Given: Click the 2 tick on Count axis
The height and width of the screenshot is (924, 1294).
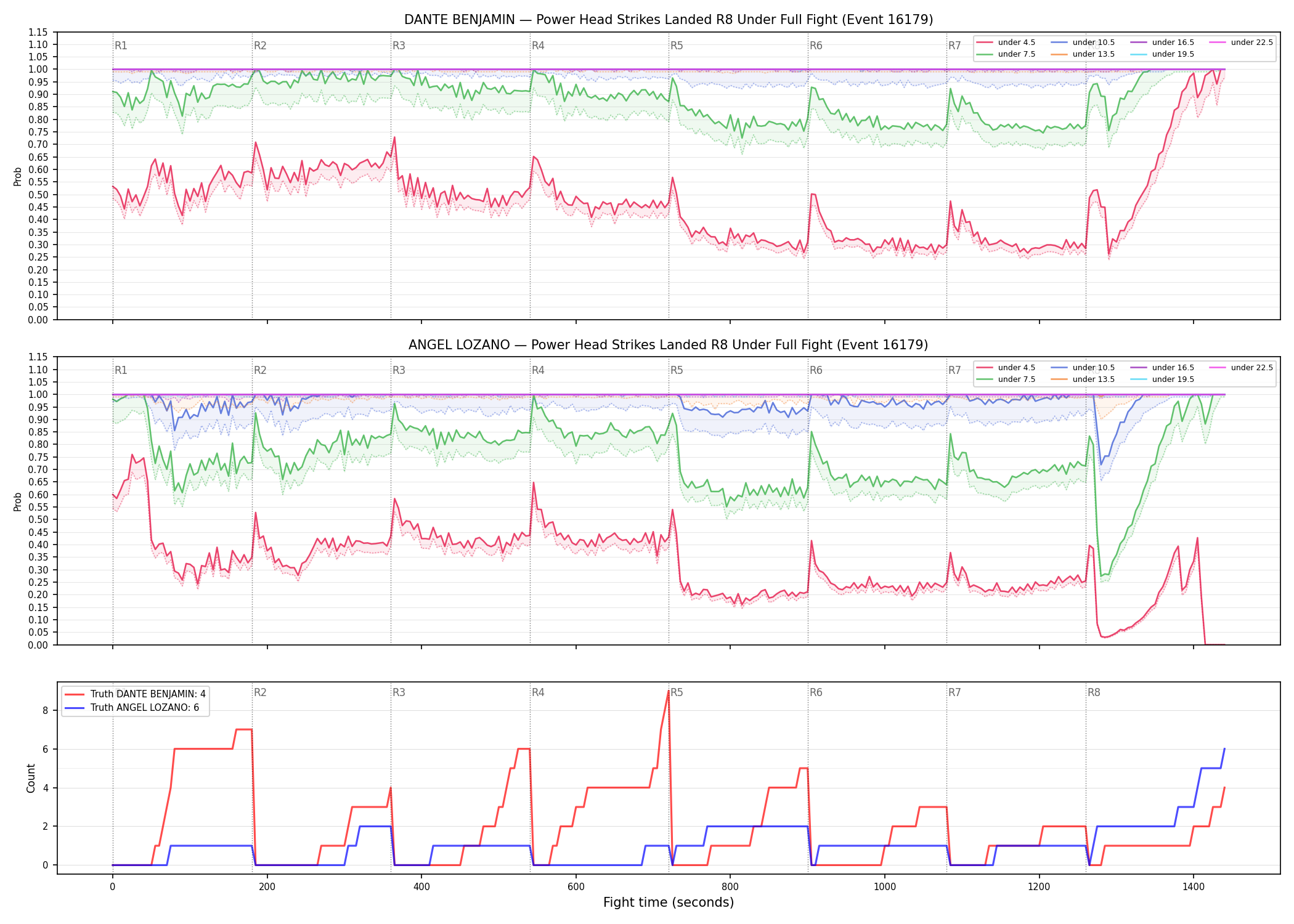Looking at the screenshot, I should coord(46,826).
